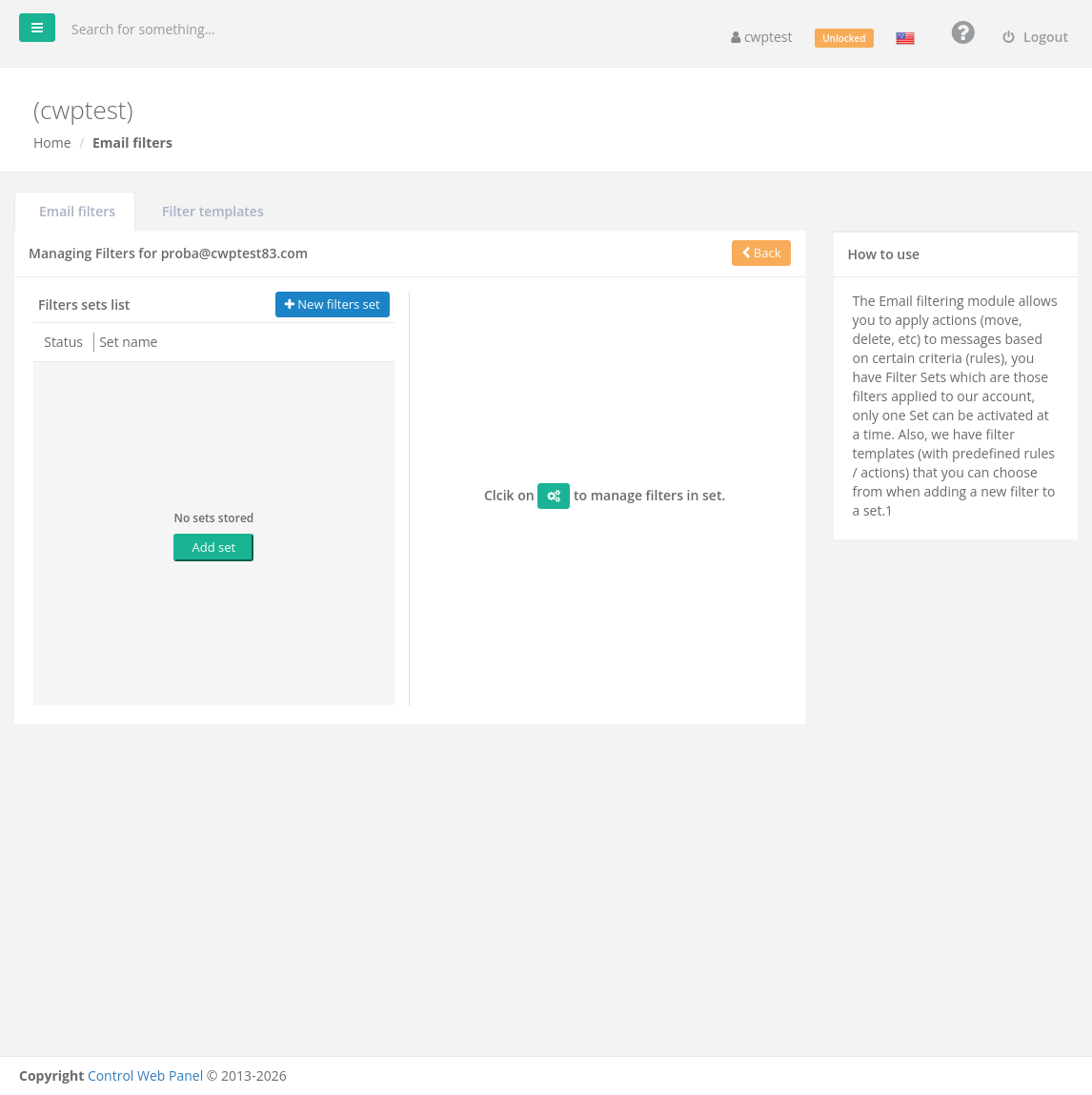Click the orange Back button
Screen dimensions: 1092x1095
[761, 253]
